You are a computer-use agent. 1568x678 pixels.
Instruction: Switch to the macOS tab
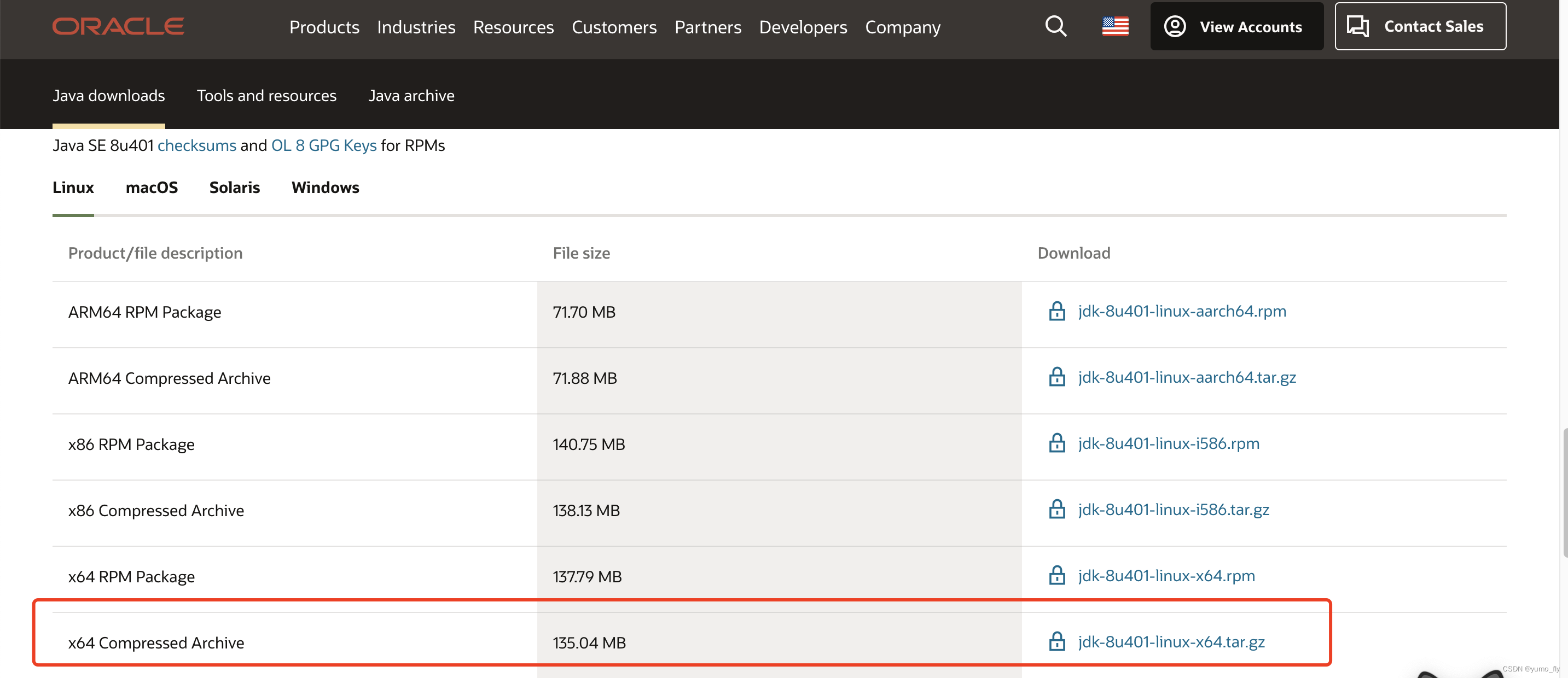(152, 188)
